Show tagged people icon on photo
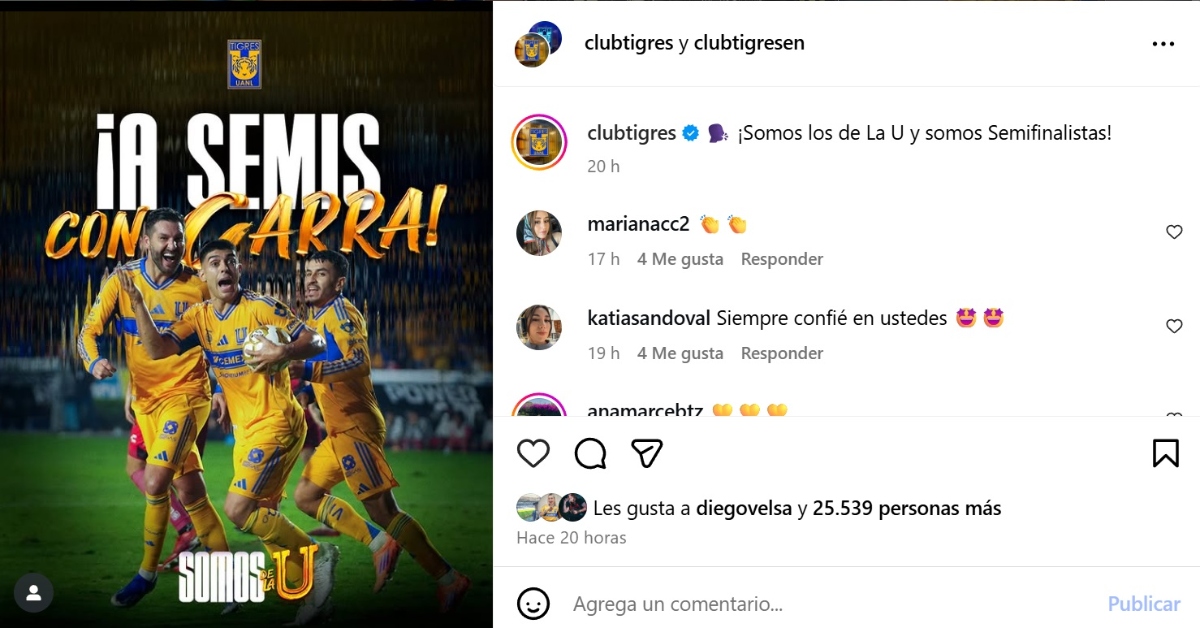 click(x=34, y=593)
